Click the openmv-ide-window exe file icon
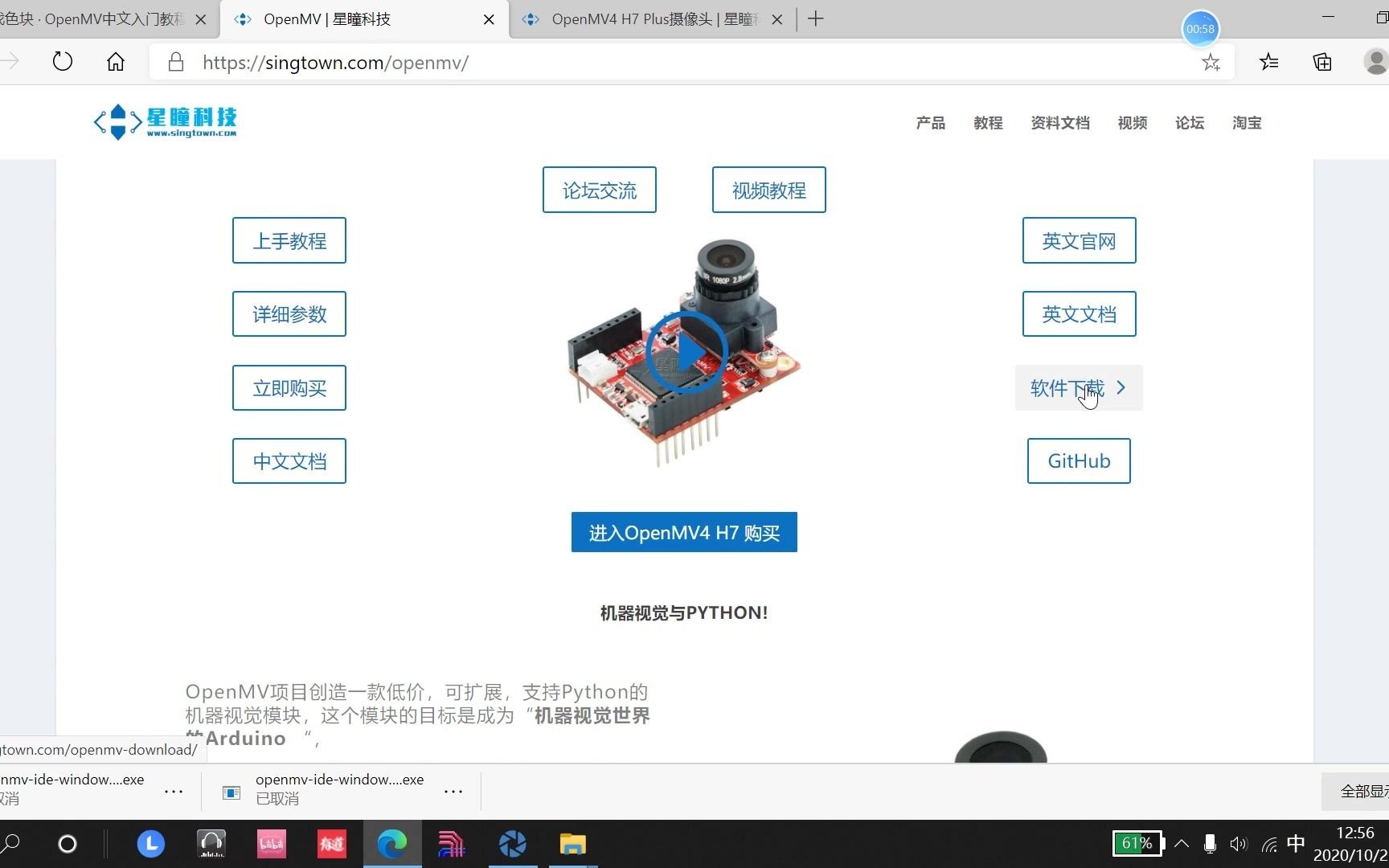The height and width of the screenshot is (868, 1389). (231, 792)
